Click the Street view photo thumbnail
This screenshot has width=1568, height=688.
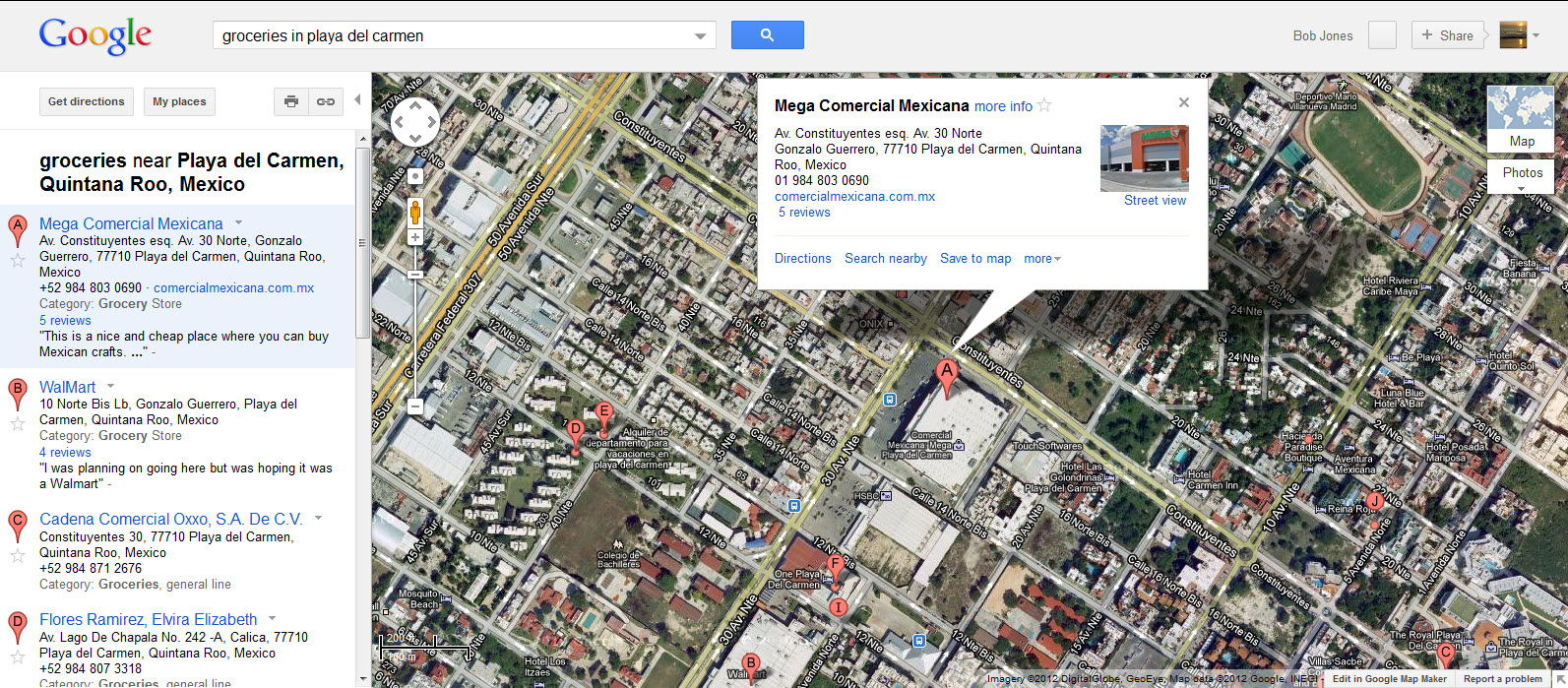1144,157
